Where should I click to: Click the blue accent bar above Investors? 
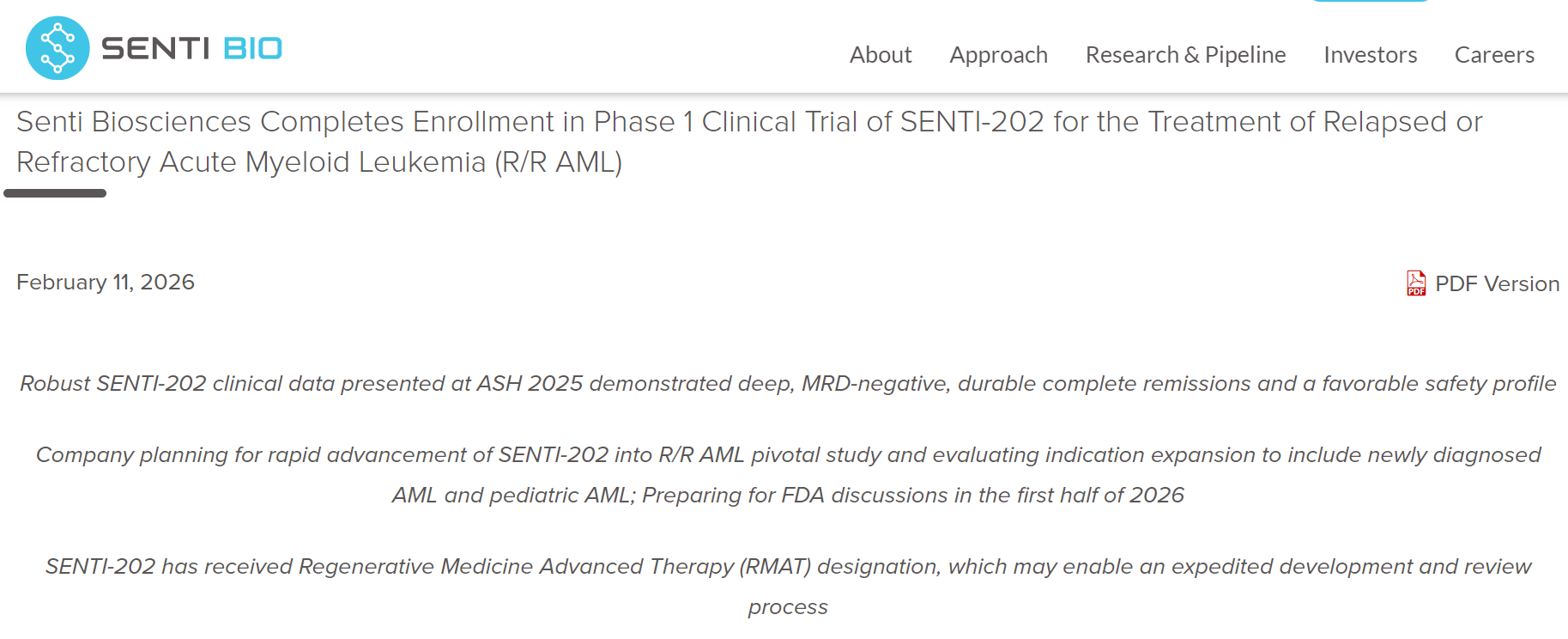click(1370, 1)
